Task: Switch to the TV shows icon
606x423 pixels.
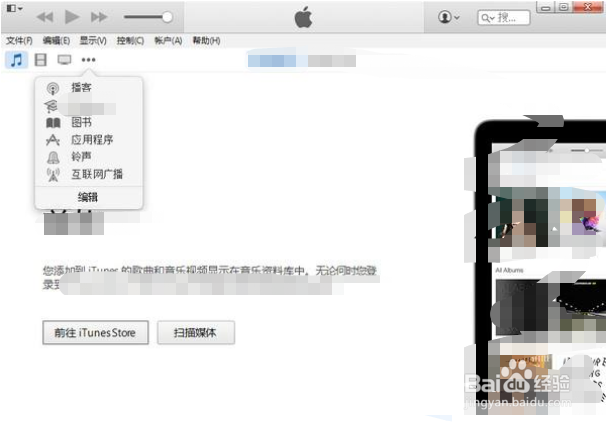Action: pyautogui.click(x=65, y=60)
